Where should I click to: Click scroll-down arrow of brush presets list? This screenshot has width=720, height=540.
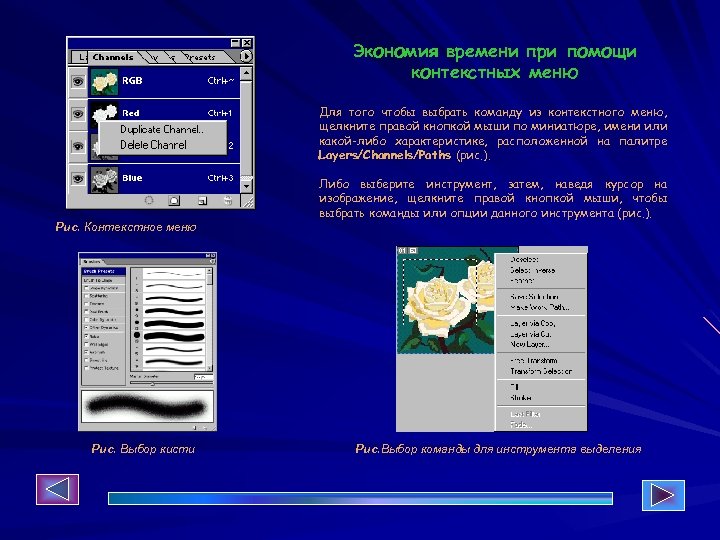point(209,368)
